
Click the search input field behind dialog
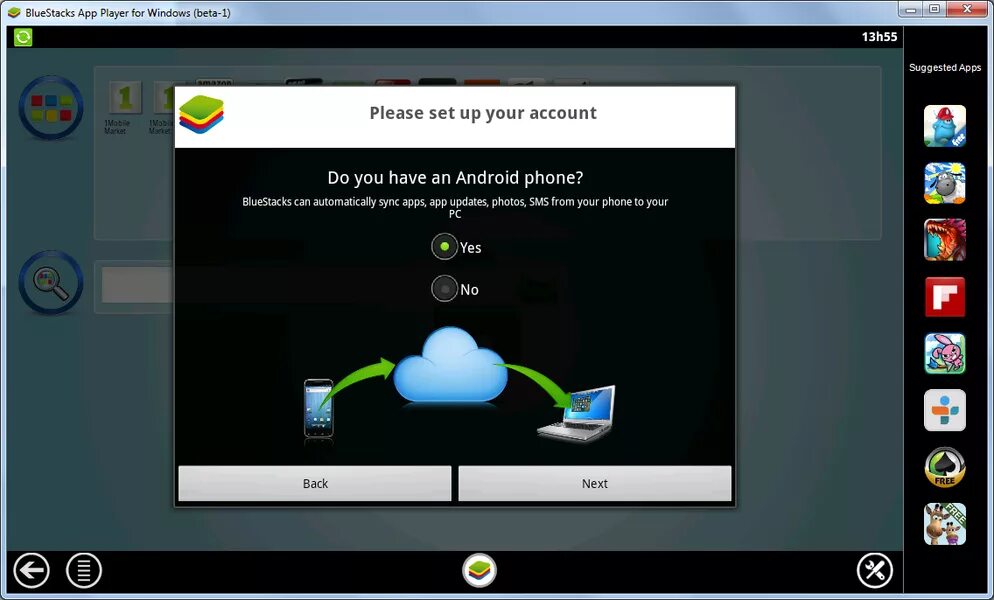138,284
